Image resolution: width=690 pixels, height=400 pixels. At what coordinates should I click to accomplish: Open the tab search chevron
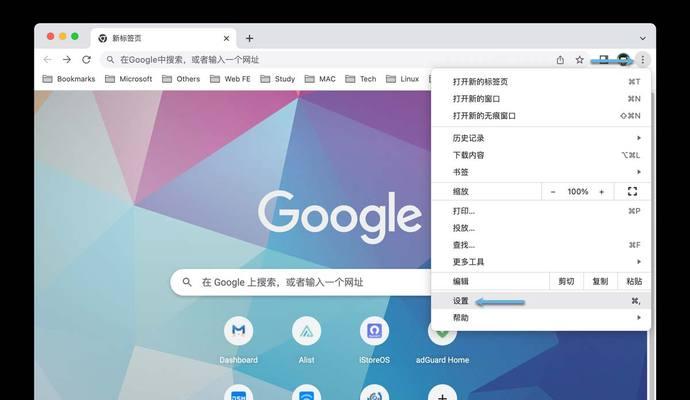tap(642, 39)
